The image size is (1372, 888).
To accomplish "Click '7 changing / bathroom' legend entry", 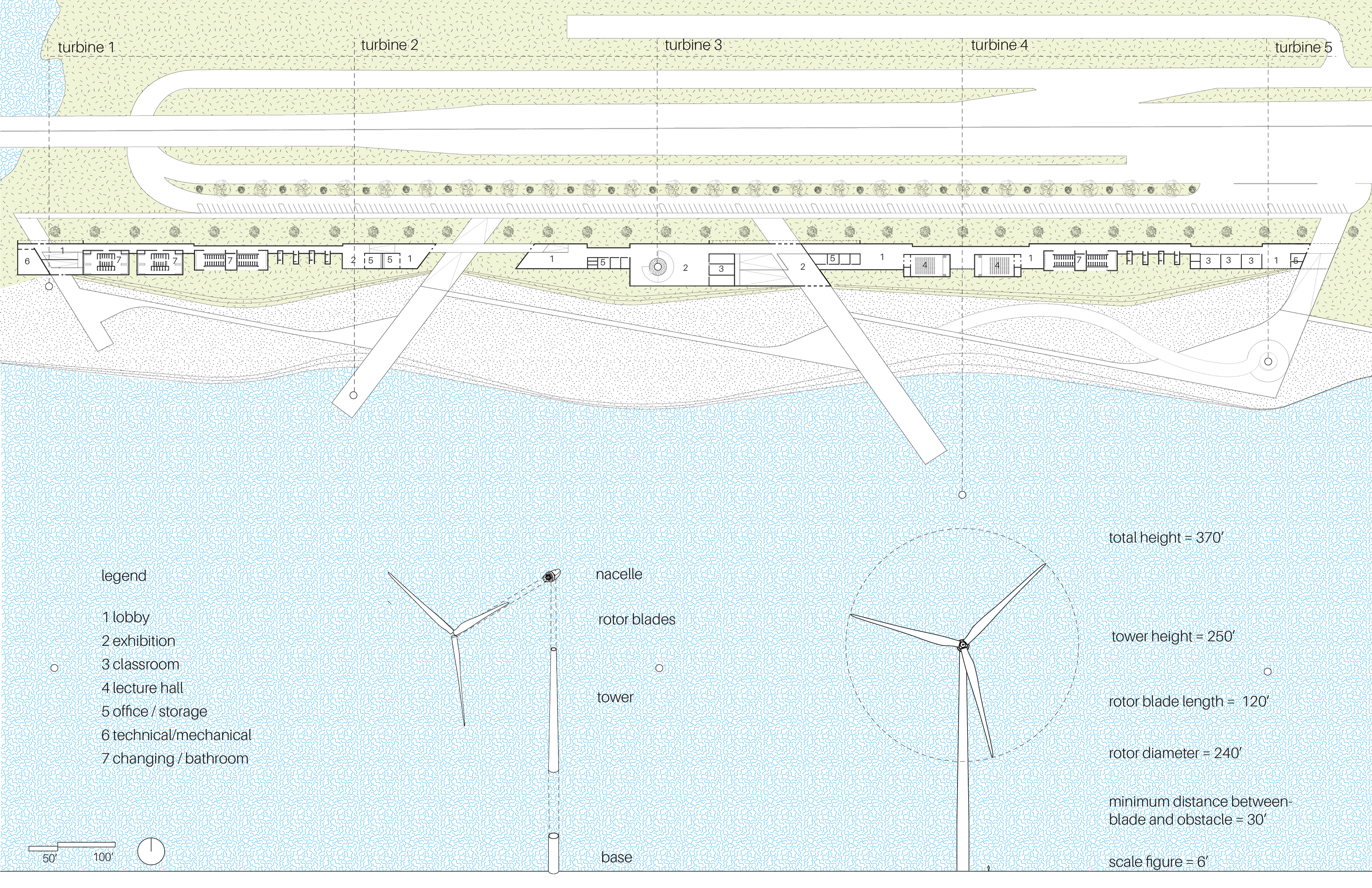I will [175, 758].
